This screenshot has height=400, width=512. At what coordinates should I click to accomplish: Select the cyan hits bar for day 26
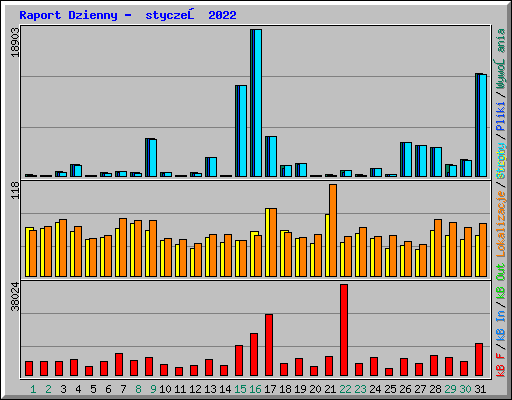(x=408, y=159)
